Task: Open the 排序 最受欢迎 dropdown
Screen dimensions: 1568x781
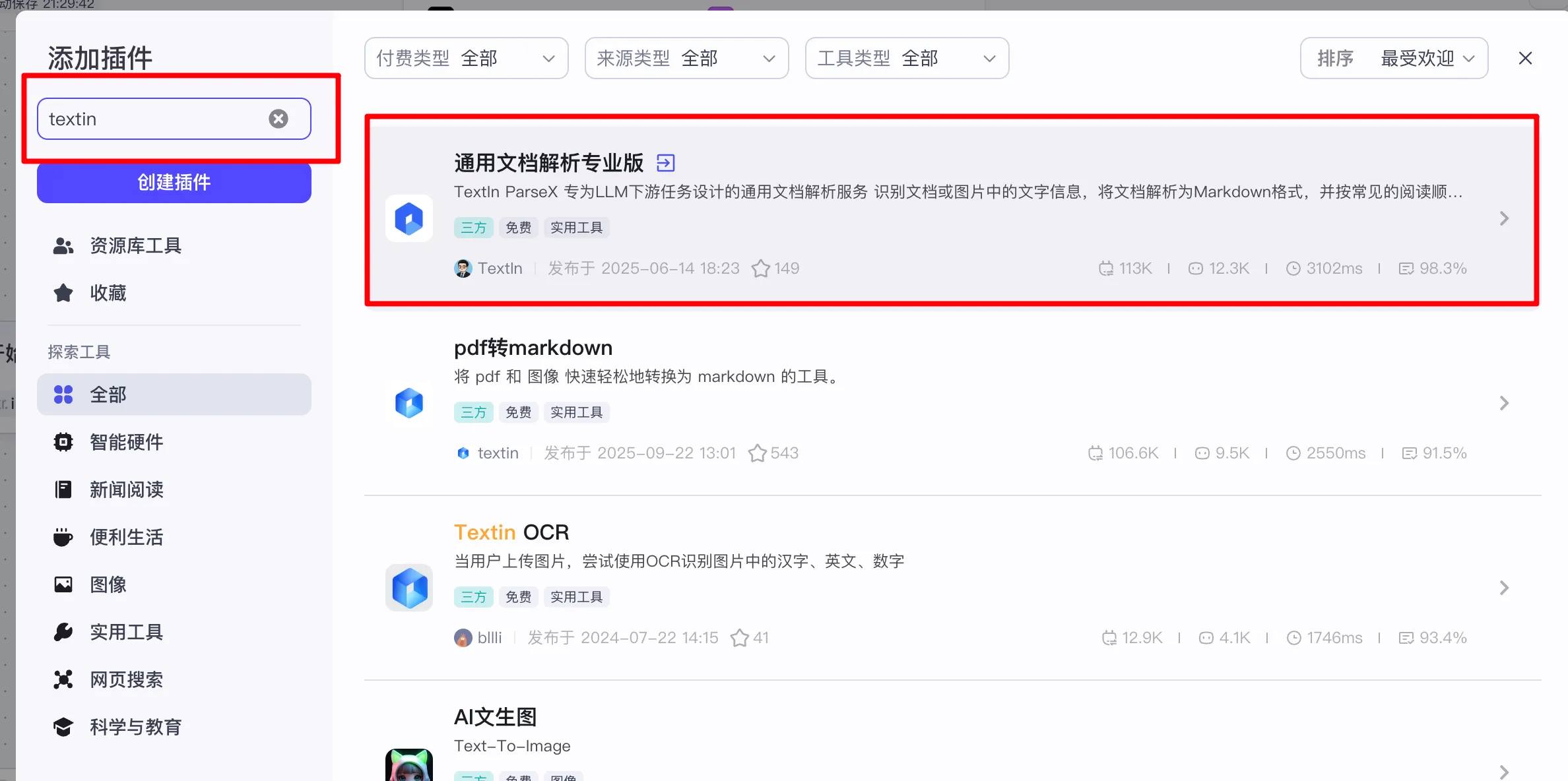Action: coord(1394,58)
